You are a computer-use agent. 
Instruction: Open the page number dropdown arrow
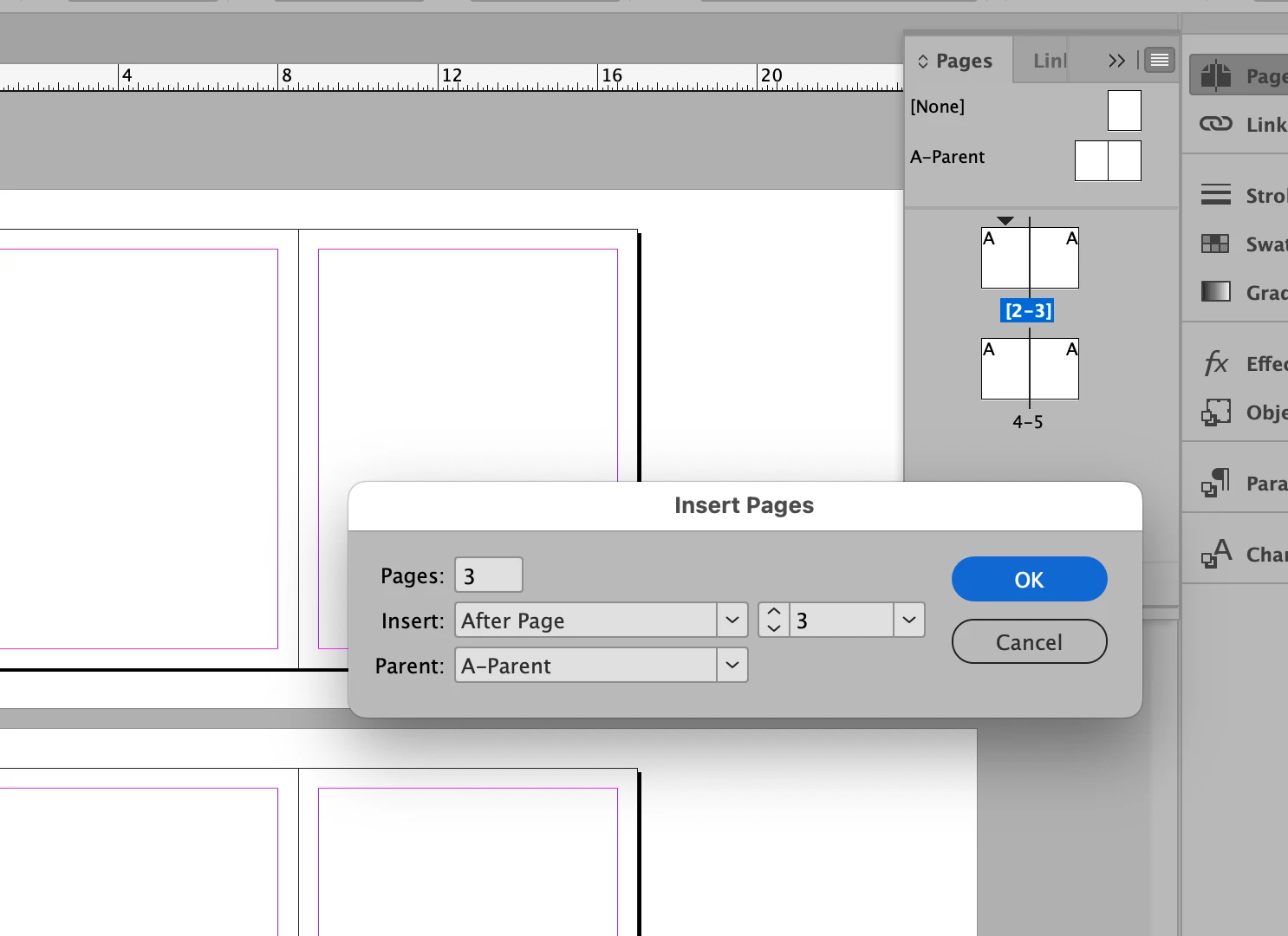[909, 621]
